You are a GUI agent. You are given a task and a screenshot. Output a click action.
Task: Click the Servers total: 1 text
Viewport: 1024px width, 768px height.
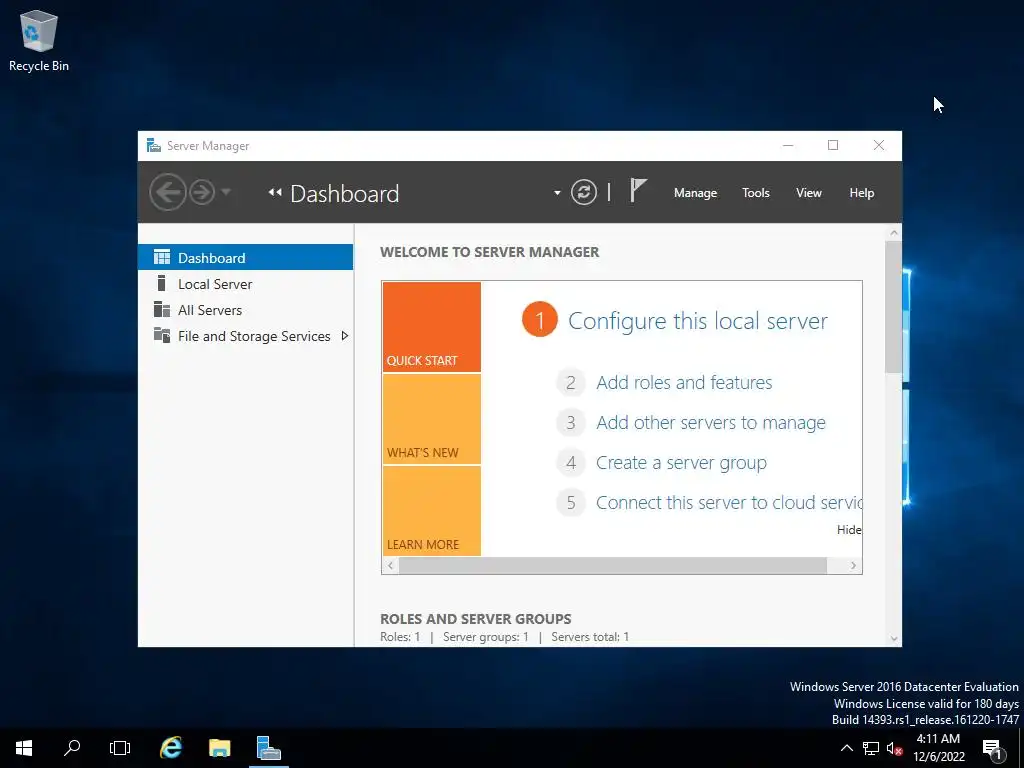point(590,637)
